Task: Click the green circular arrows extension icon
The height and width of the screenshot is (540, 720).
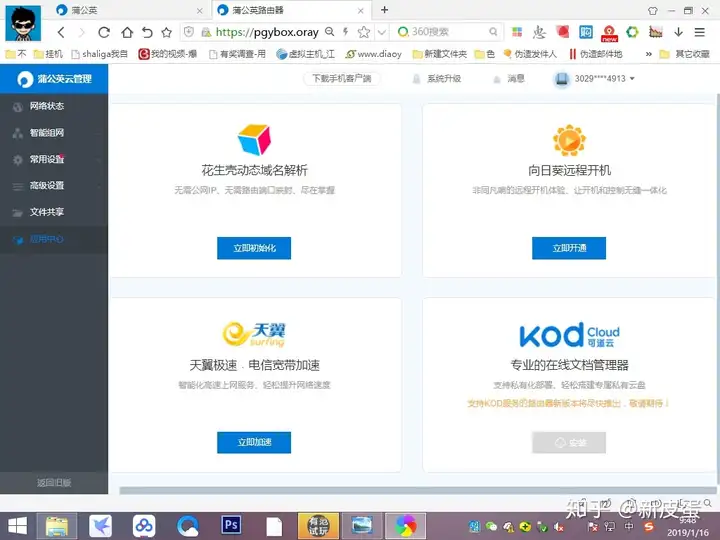Action: (632, 32)
